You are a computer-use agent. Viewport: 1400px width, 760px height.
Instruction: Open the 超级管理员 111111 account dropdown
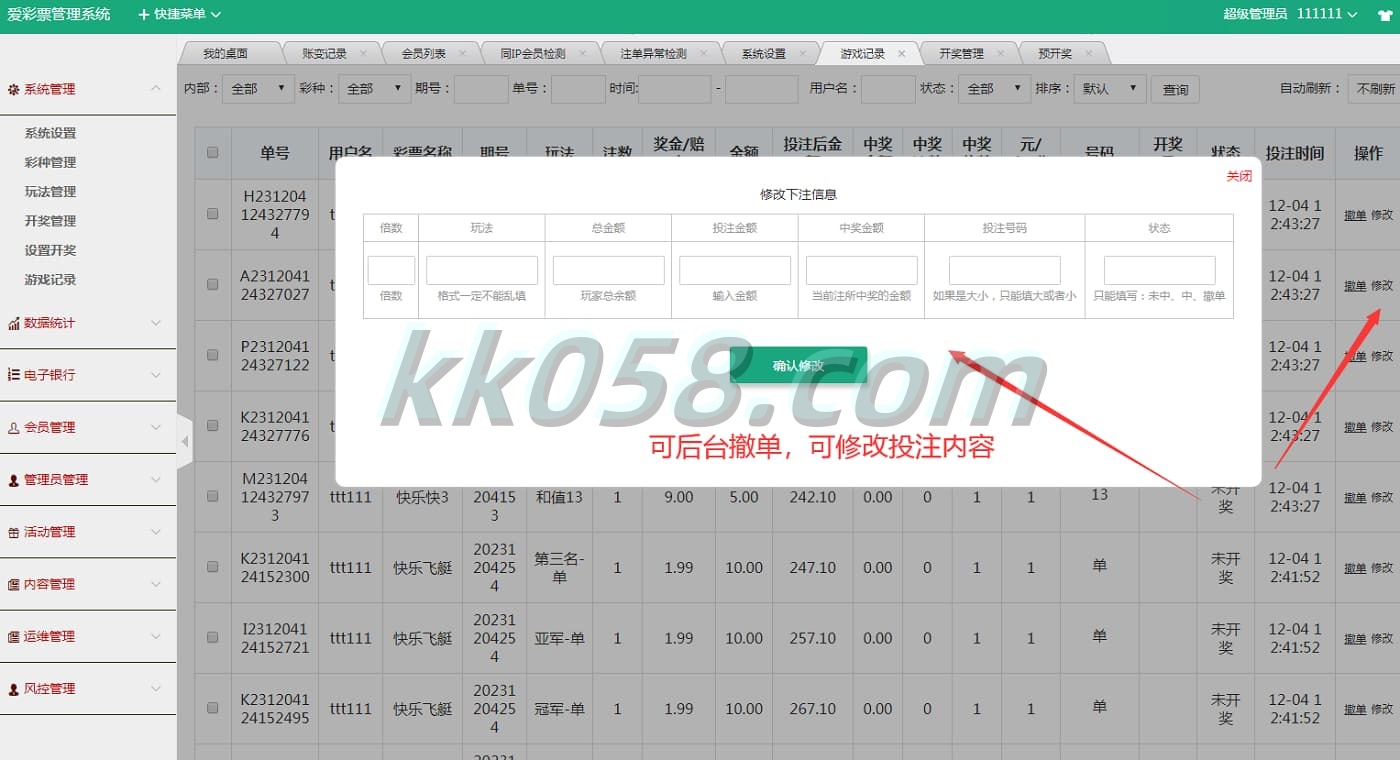tap(1289, 14)
